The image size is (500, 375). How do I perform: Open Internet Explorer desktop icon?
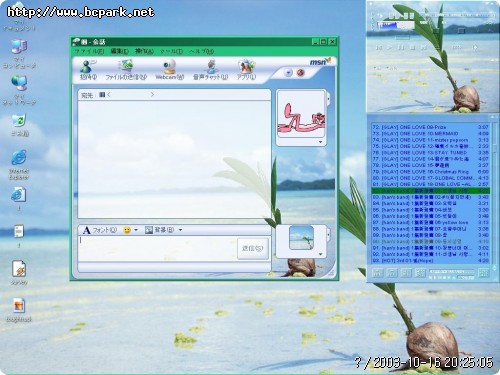[19, 165]
